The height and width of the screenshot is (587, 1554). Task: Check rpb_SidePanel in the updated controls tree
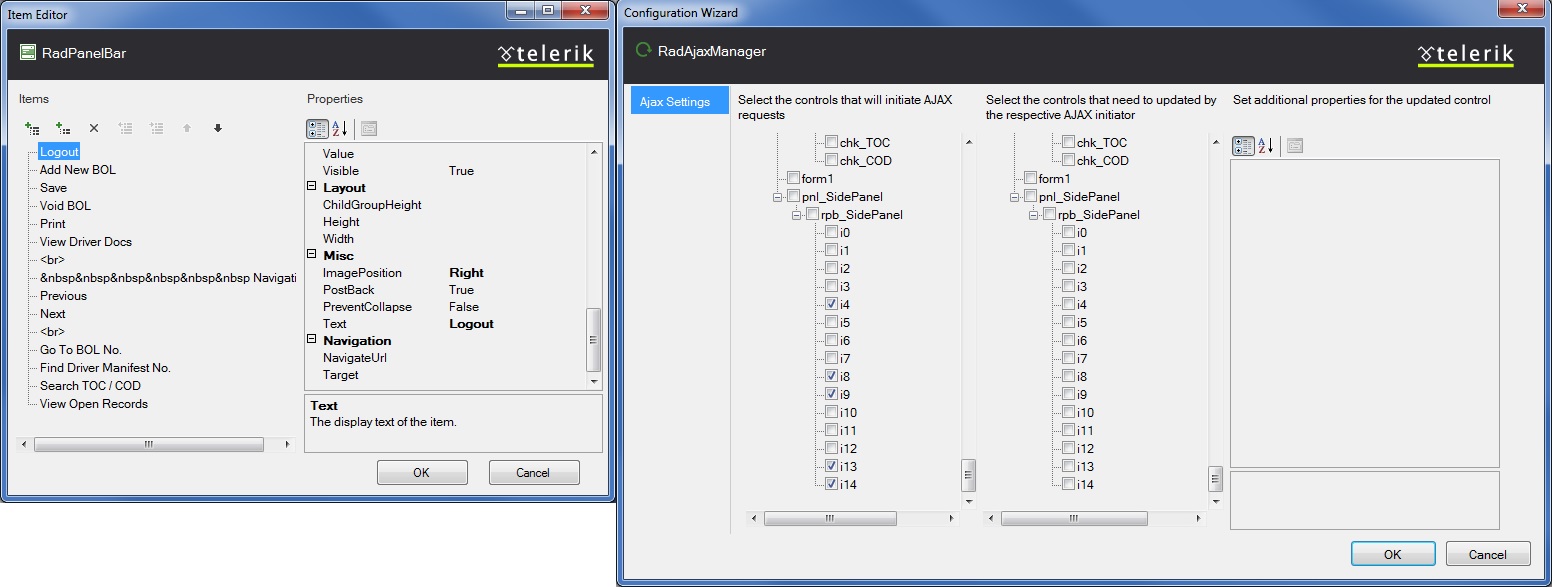pos(1050,214)
